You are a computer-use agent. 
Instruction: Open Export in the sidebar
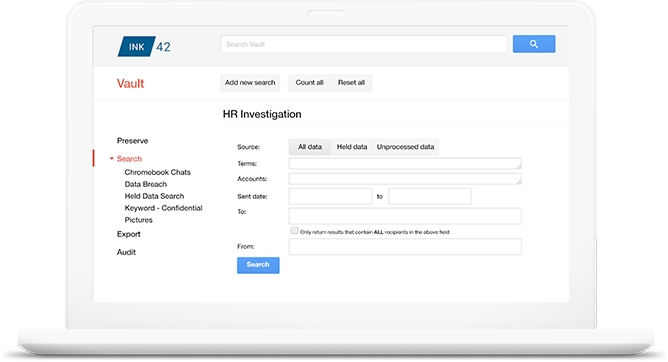coord(129,234)
